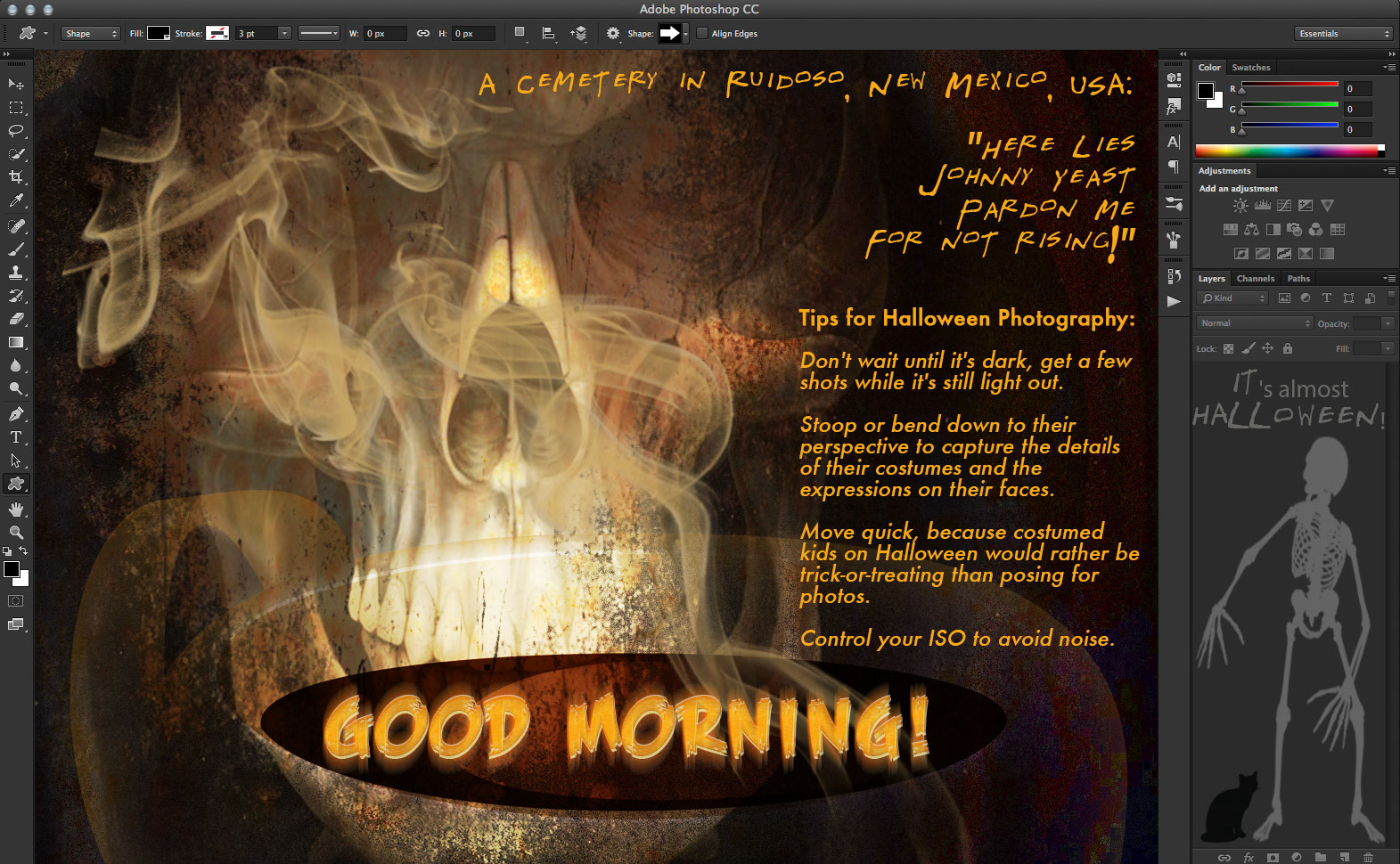Select the Lasso tool

(16, 131)
